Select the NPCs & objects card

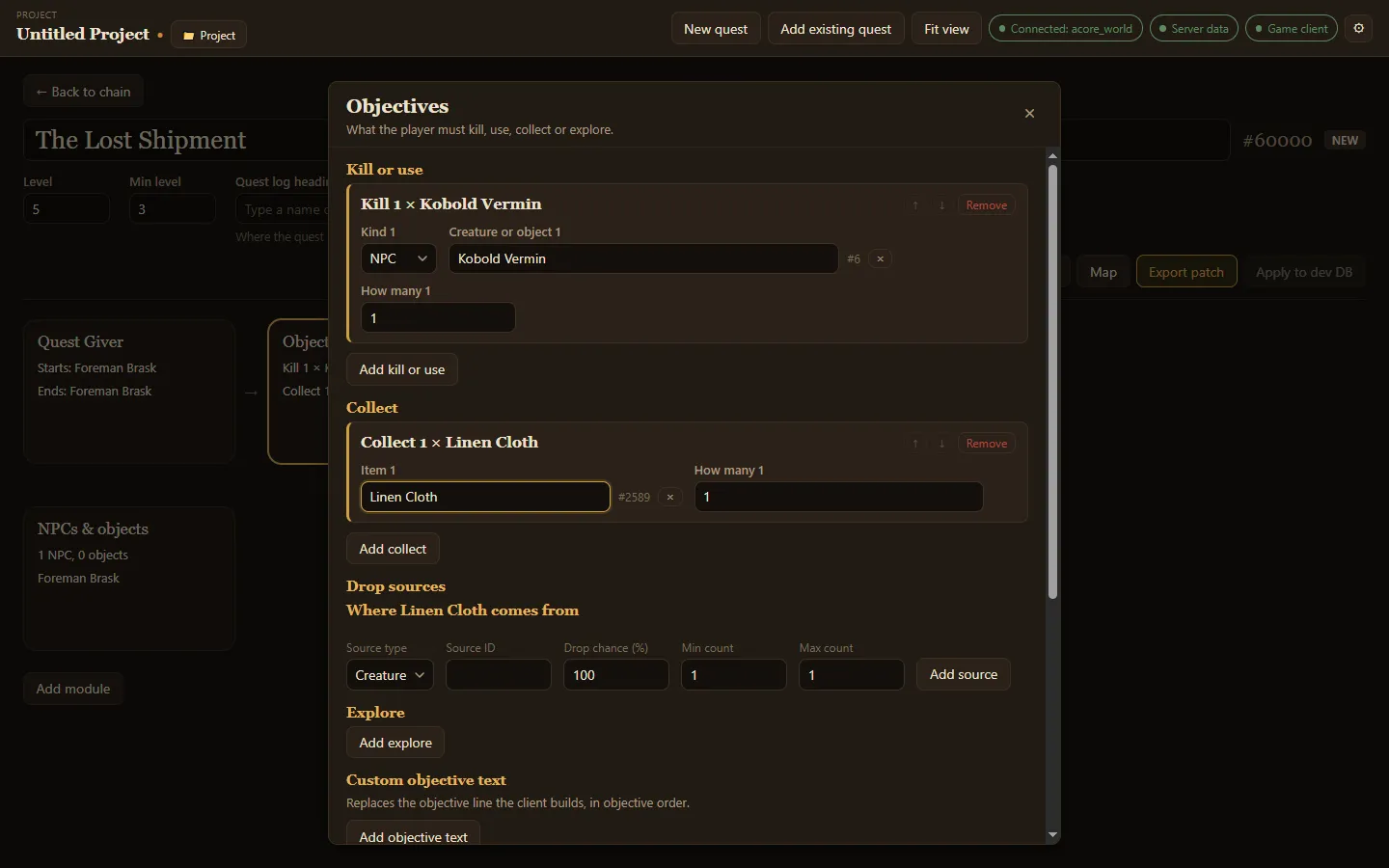coord(129,579)
